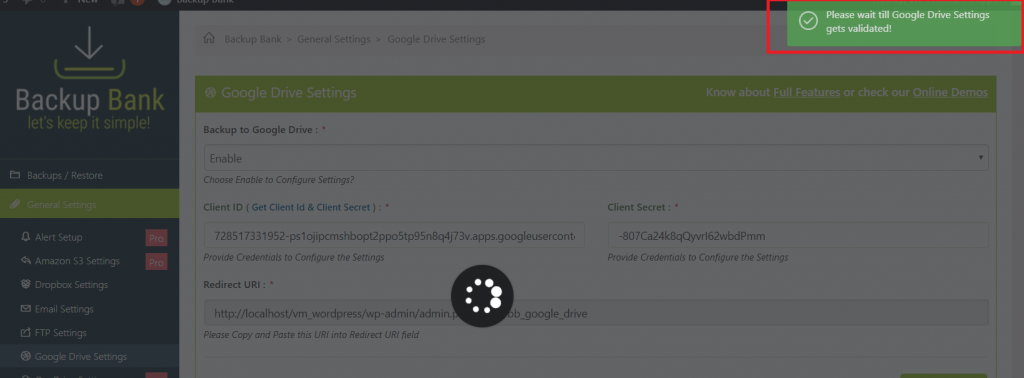Image resolution: width=1024 pixels, height=378 pixels.
Task: Click credentials hint under Client Secret field
Action: coord(698,257)
